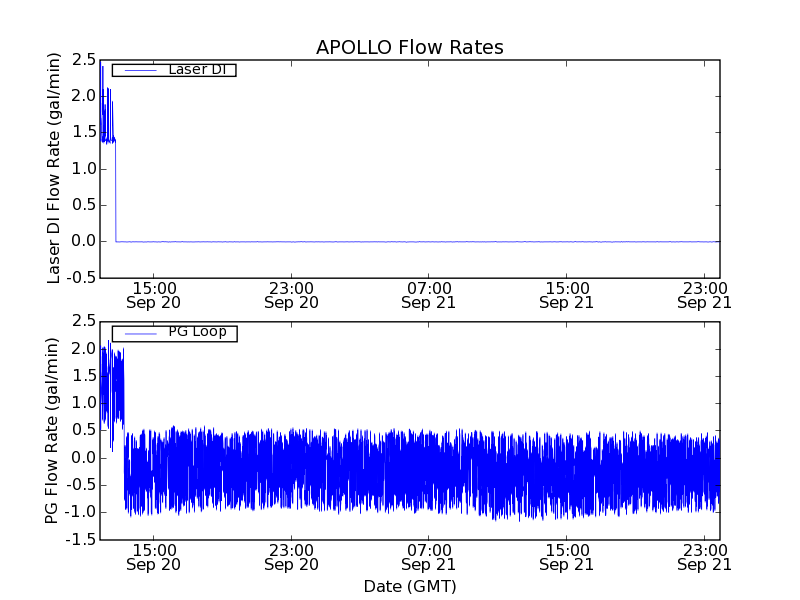
Task: Click the 'Laser DI' legend label
Action: point(197,69)
